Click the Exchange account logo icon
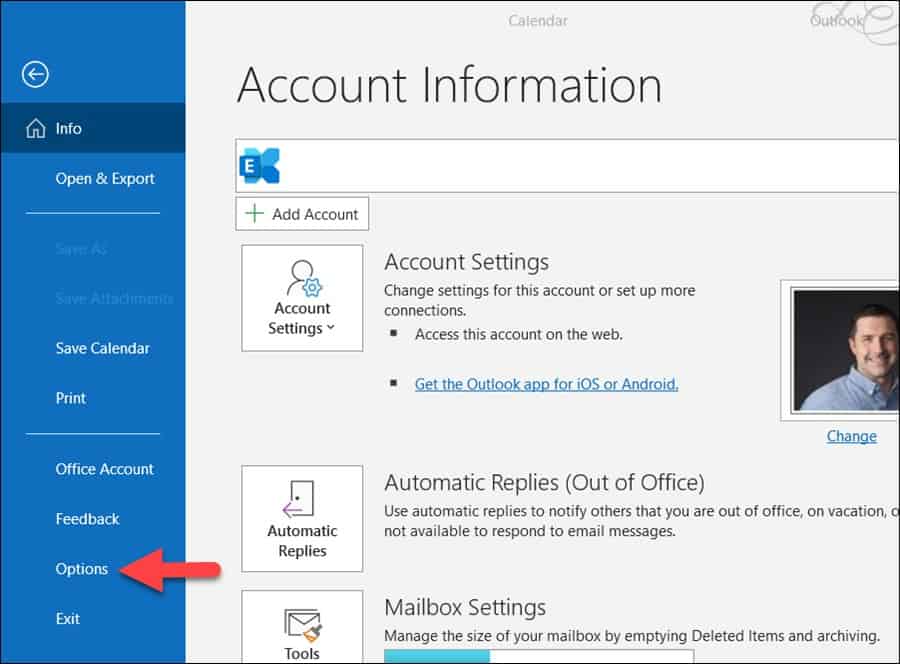Screen dimensions: 900x664 click(x=260, y=166)
